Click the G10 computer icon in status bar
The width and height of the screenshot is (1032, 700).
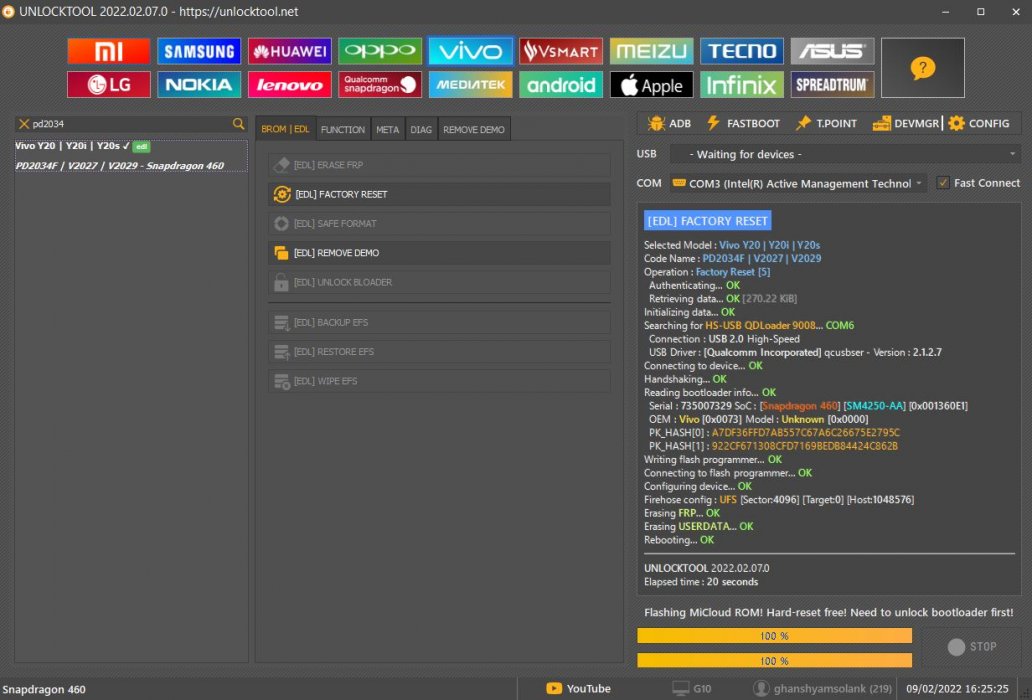(x=692, y=689)
